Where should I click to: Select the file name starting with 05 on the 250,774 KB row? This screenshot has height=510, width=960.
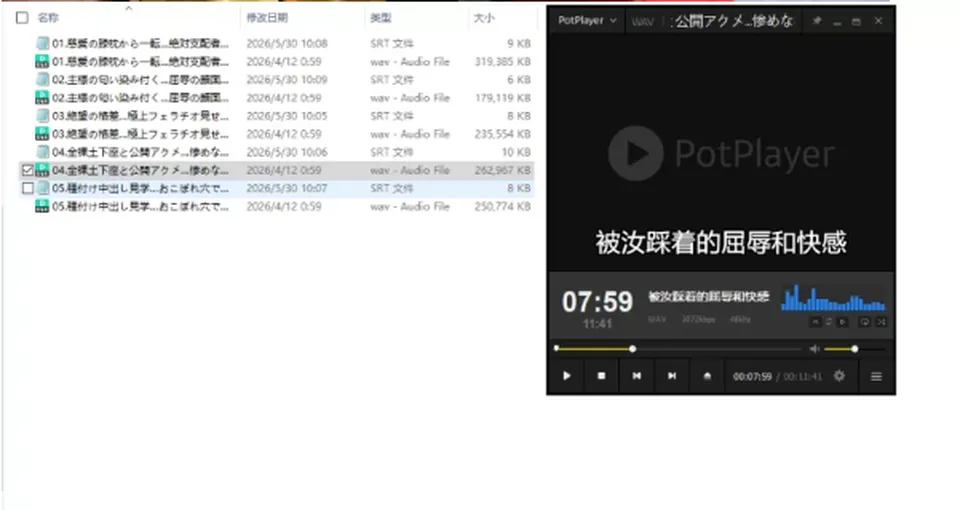click(x=140, y=206)
